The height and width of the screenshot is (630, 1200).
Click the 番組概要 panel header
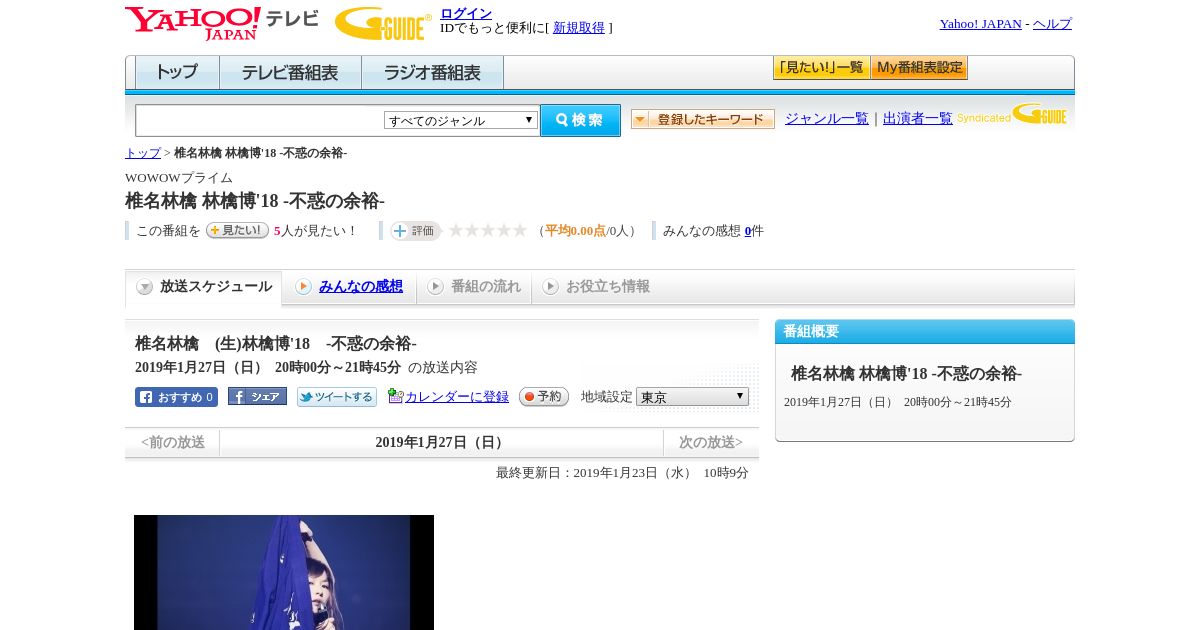pyautogui.click(x=925, y=332)
